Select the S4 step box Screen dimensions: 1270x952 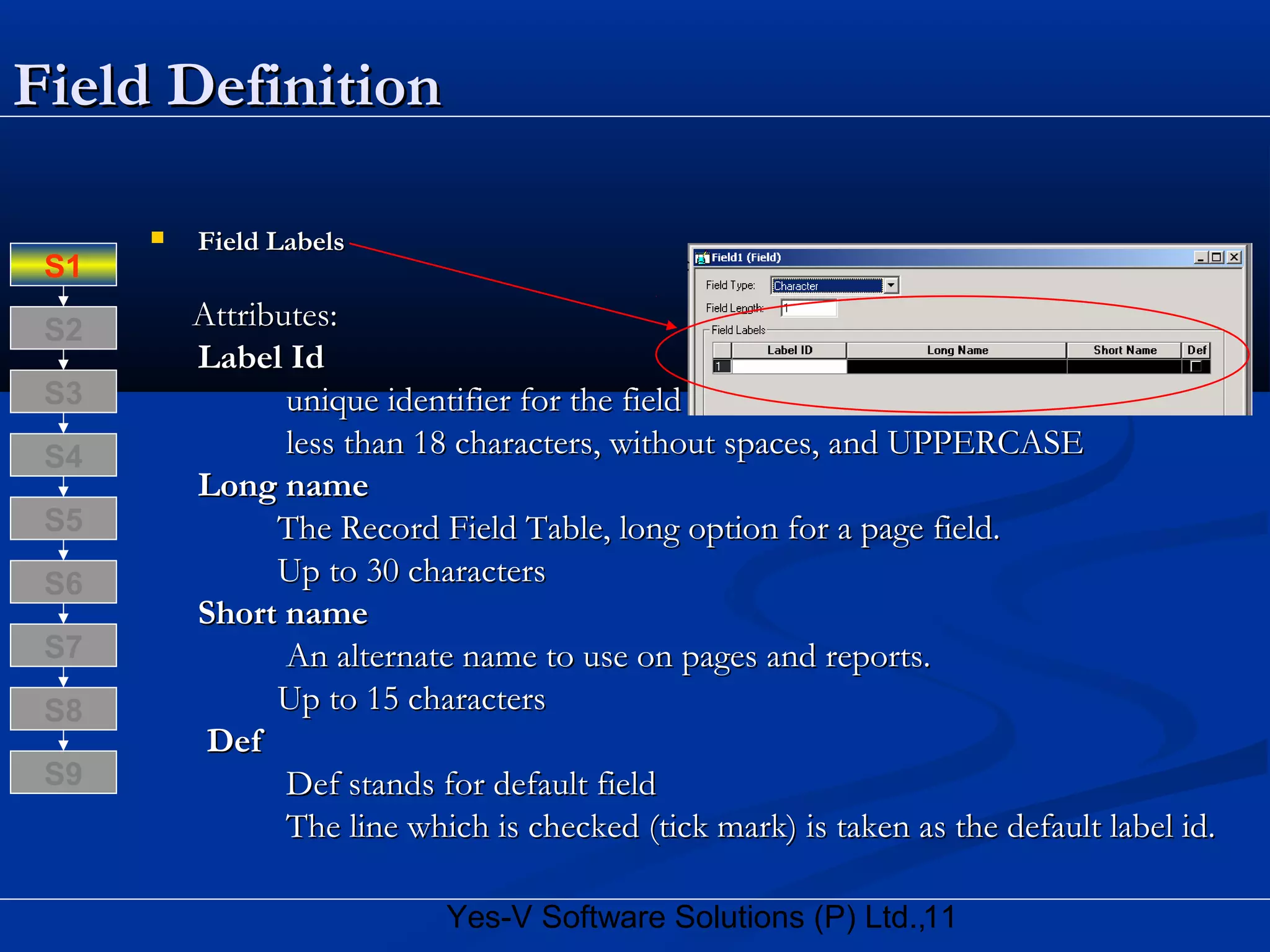(63, 455)
